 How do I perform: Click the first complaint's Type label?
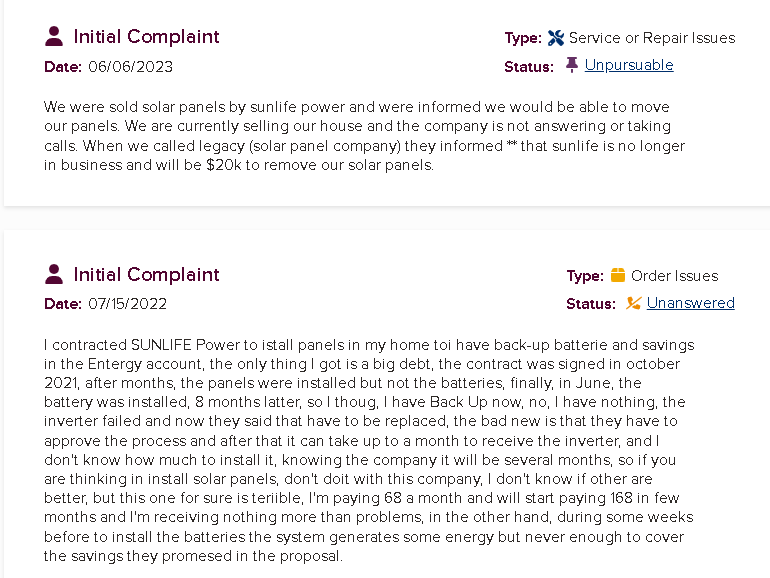coord(523,38)
